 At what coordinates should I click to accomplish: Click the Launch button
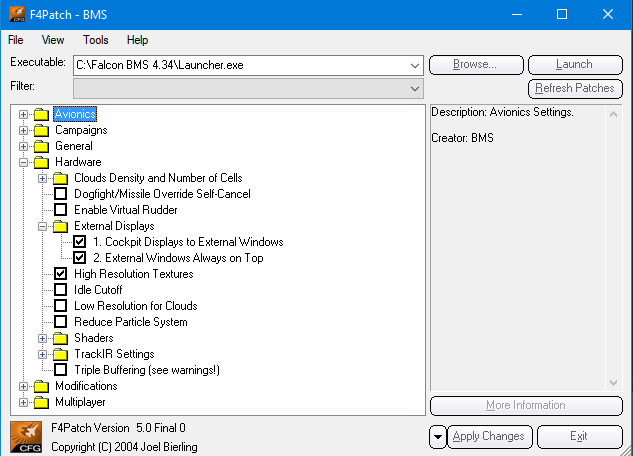(x=574, y=65)
